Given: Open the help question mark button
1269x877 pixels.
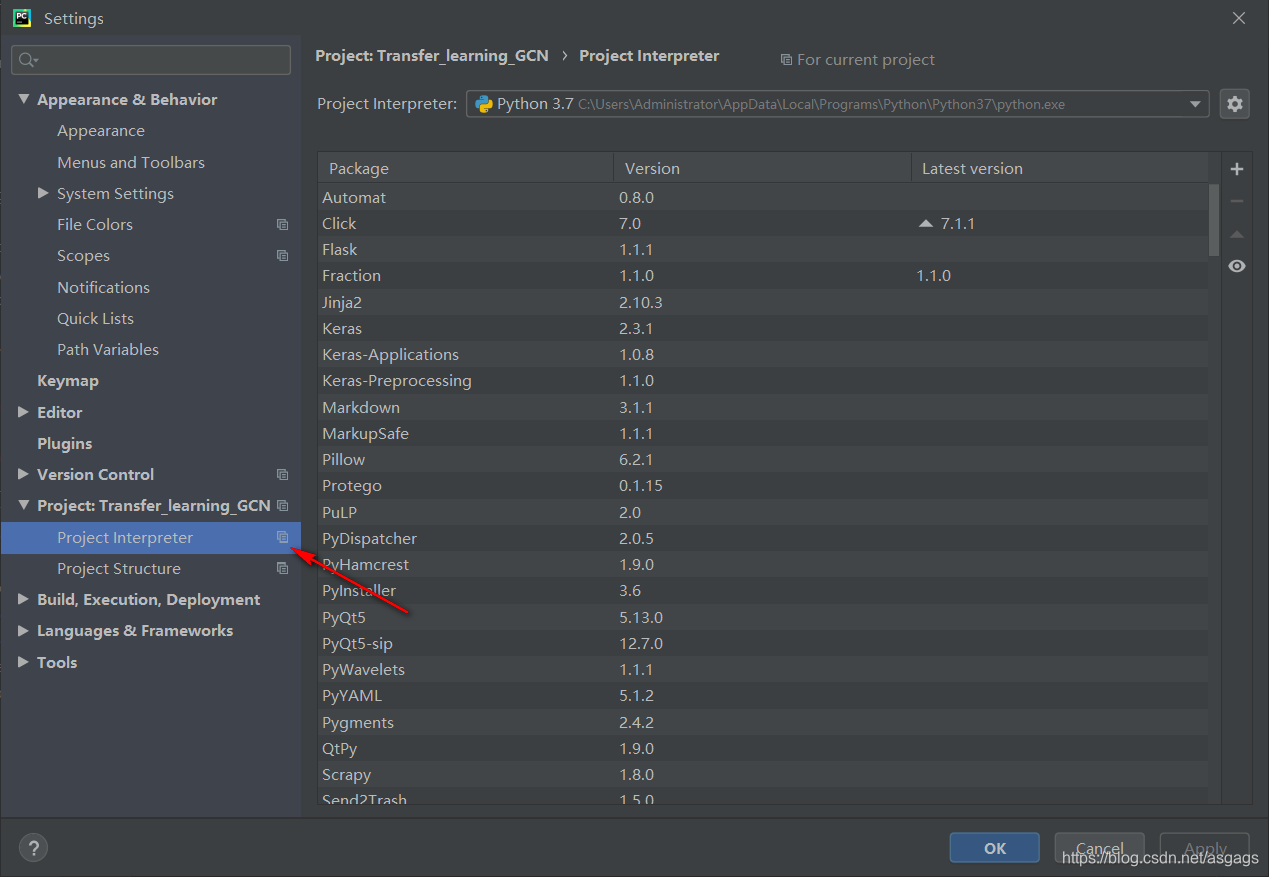Looking at the screenshot, I should [33, 848].
